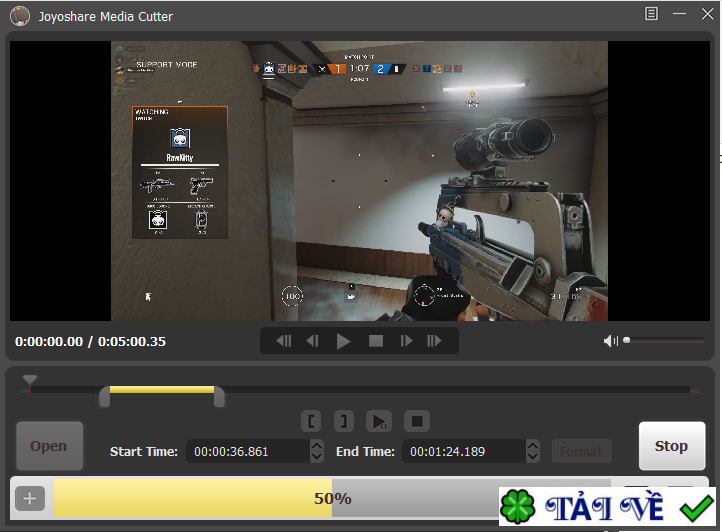Click the video preview area

[x=360, y=181]
